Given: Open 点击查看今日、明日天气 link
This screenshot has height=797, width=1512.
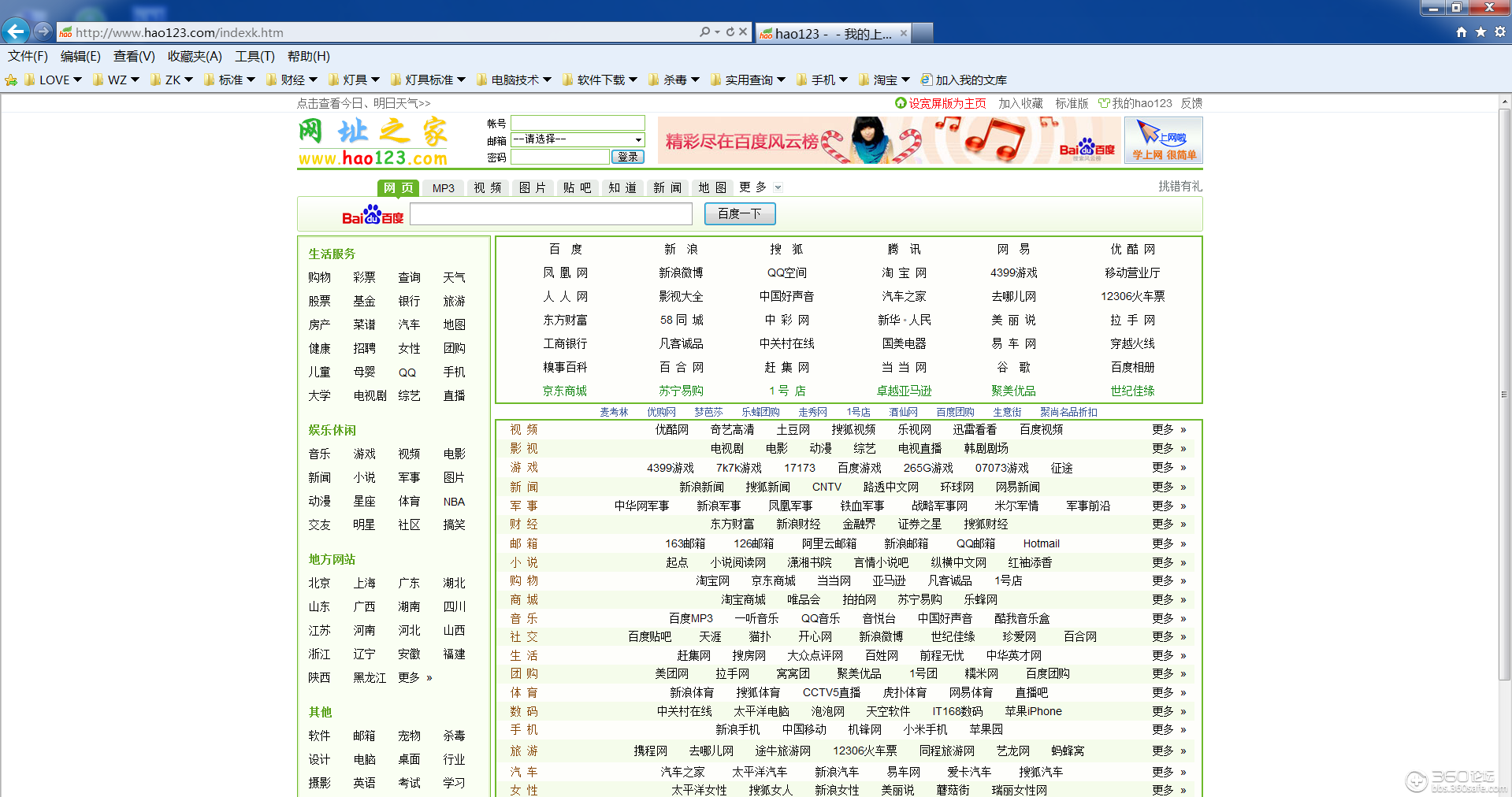Looking at the screenshot, I should [363, 103].
